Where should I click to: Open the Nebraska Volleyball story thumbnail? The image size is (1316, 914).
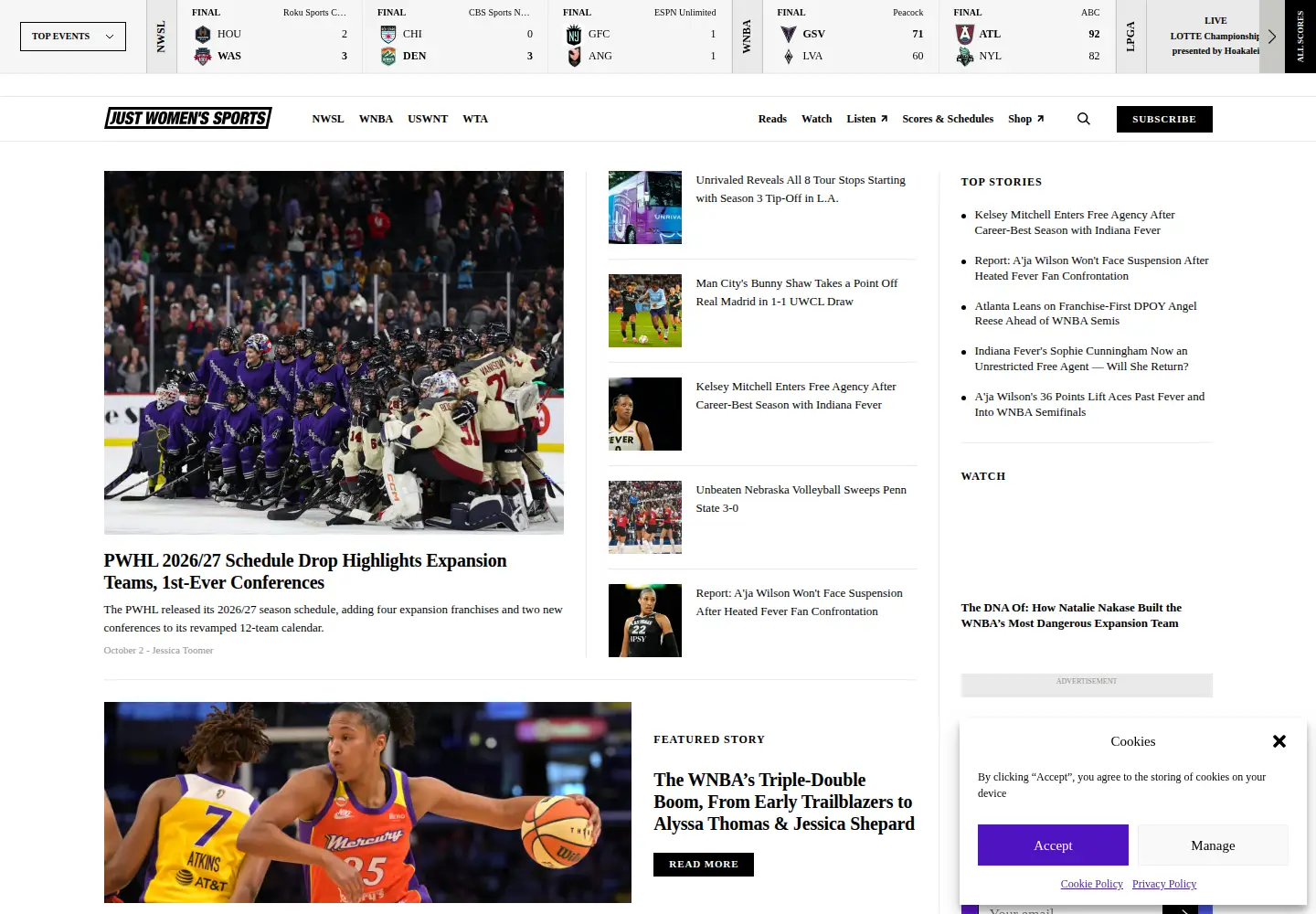(x=645, y=517)
